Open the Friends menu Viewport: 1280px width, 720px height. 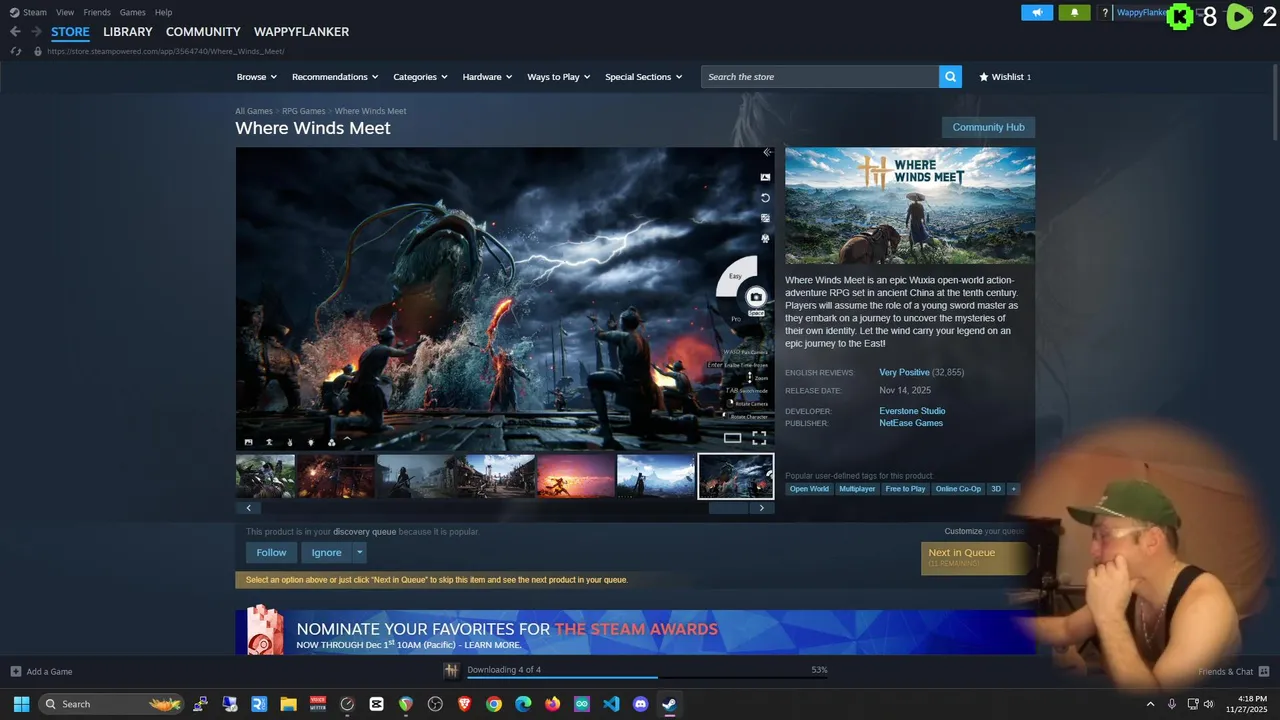pos(97,12)
